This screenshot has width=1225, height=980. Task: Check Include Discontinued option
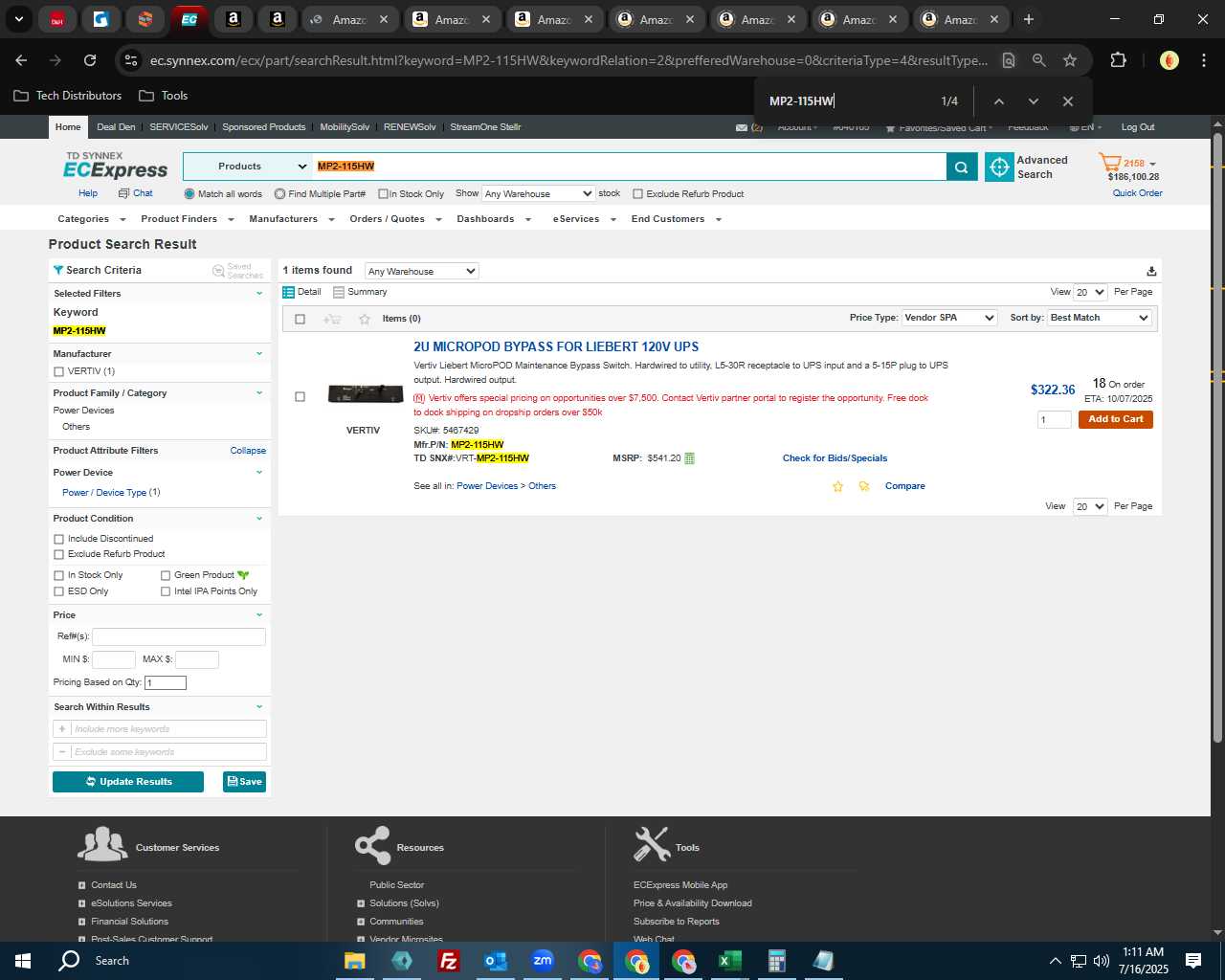pyautogui.click(x=58, y=539)
